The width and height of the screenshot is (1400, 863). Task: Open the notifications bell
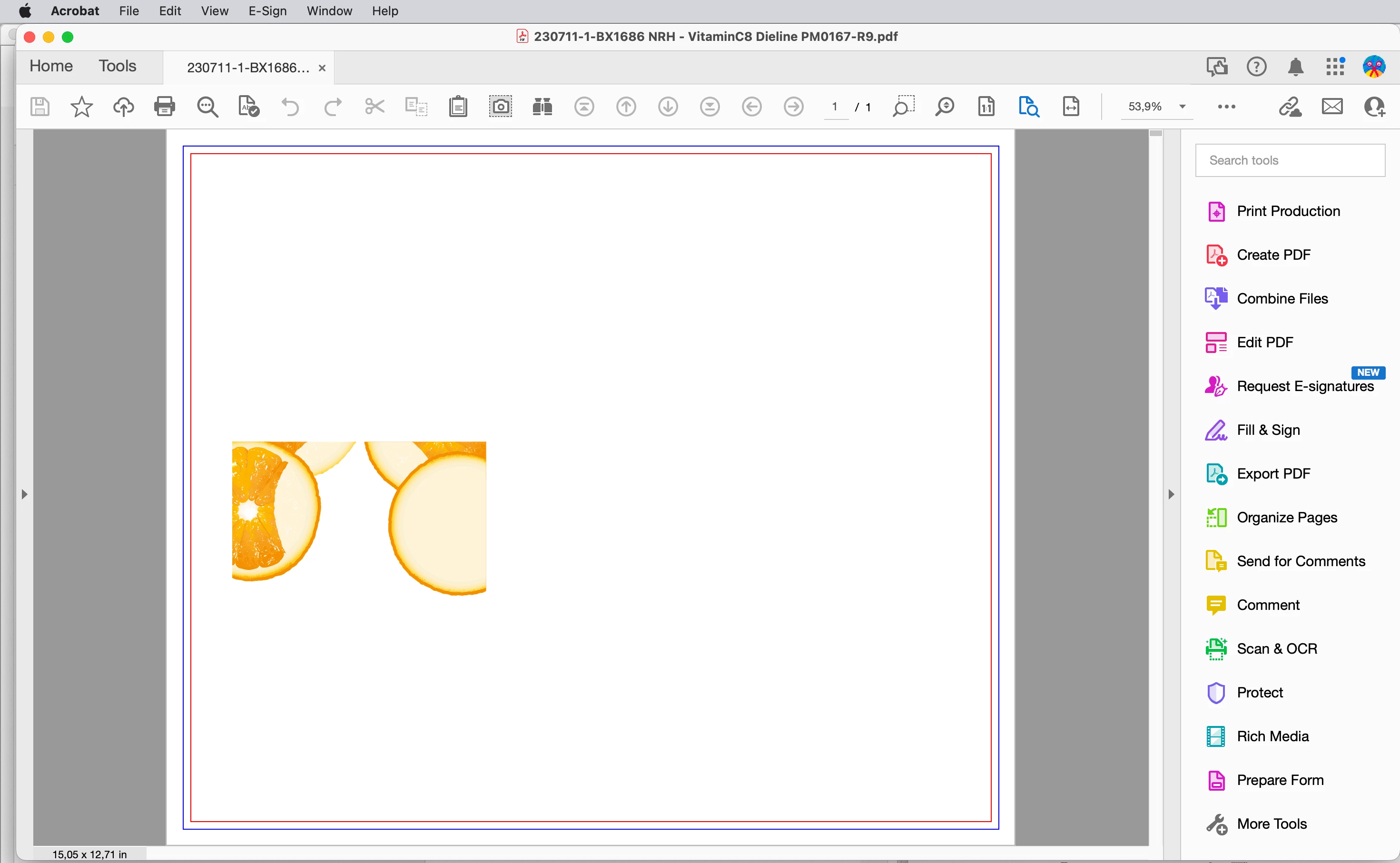click(1296, 68)
